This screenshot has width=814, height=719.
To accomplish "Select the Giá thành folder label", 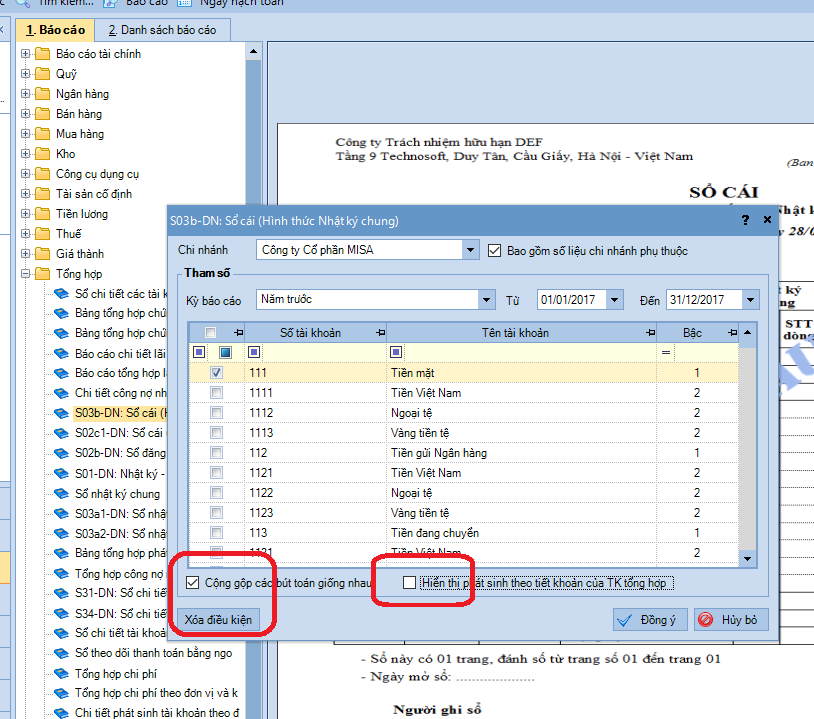I will tap(80, 254).
